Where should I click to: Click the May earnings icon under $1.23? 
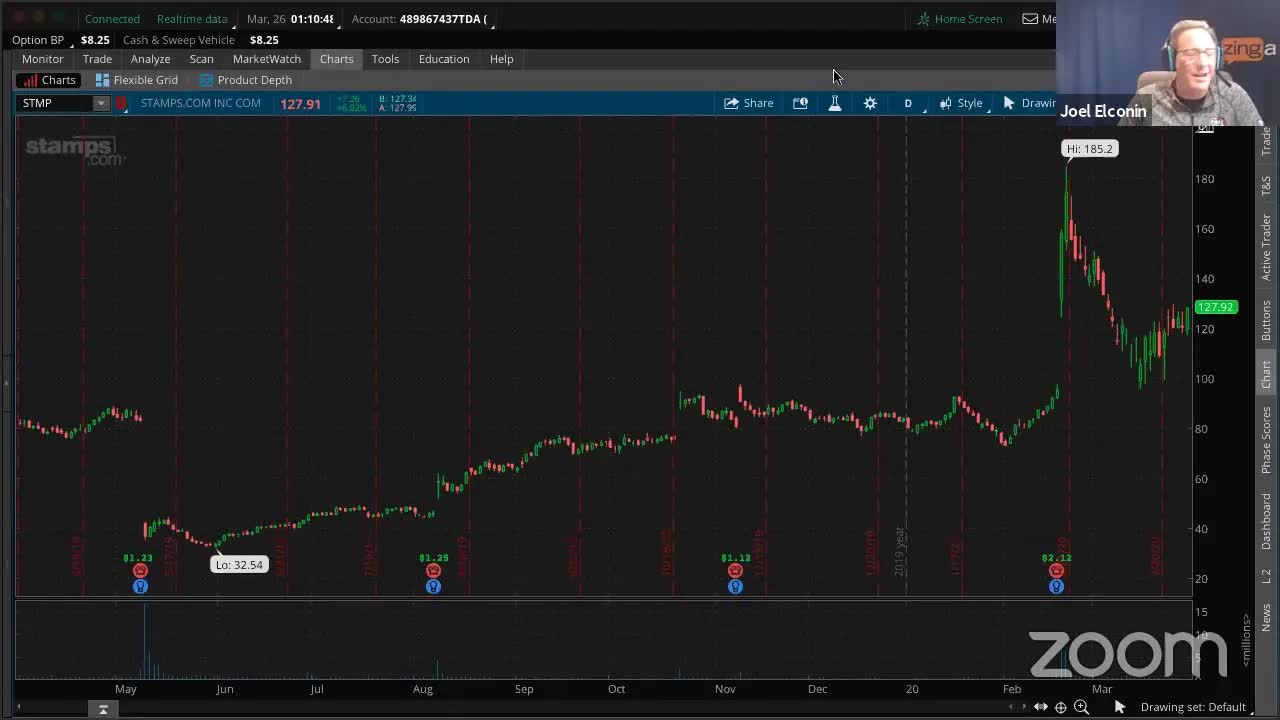pyautogui.click(x=140, y=571)
